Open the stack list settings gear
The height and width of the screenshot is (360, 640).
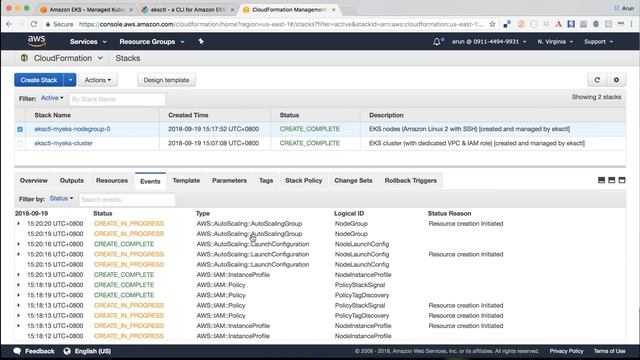pyautogui.click(x=616, y=80)
